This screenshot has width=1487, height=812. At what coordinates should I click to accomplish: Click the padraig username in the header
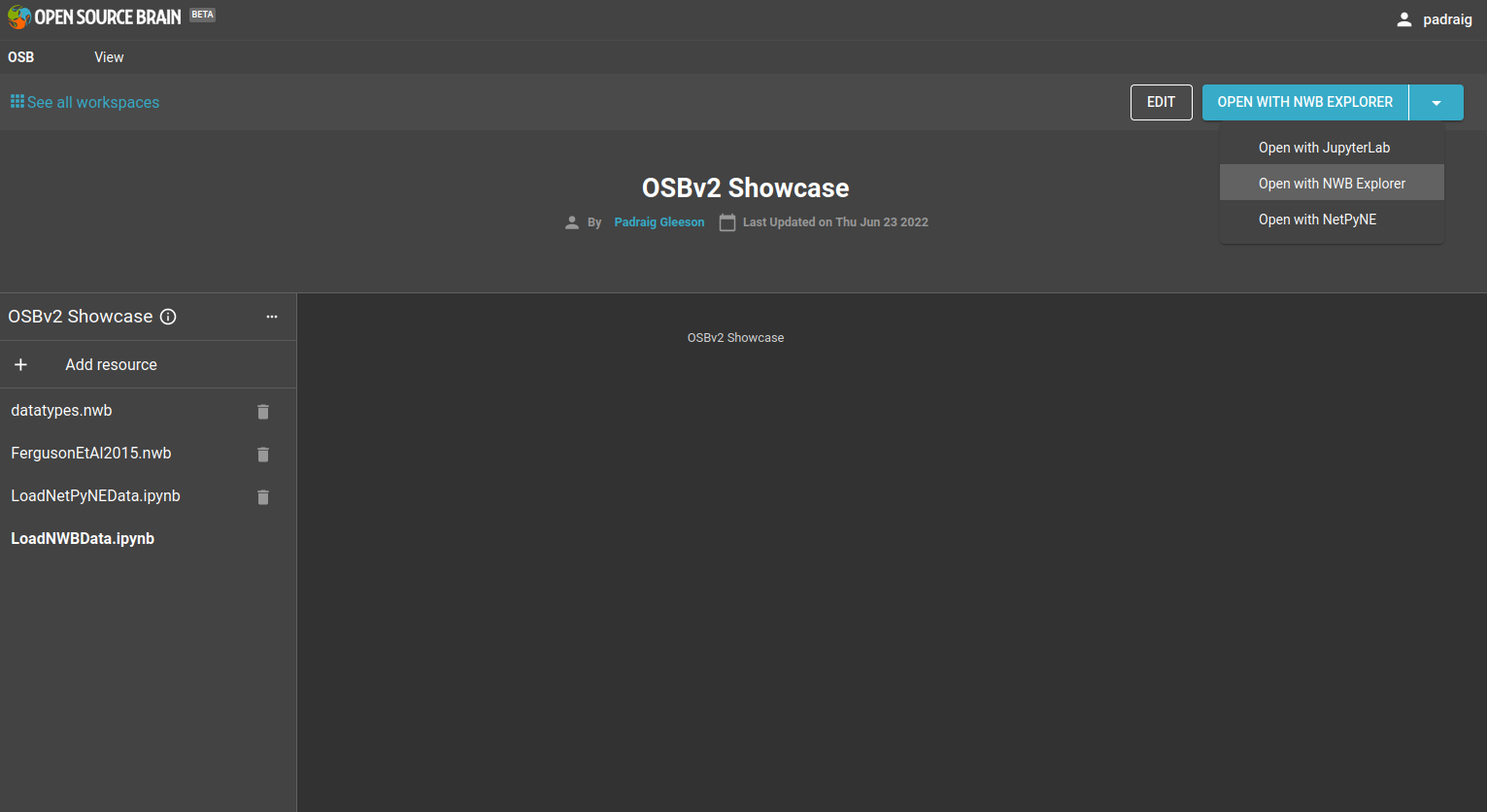point(1447,19)
